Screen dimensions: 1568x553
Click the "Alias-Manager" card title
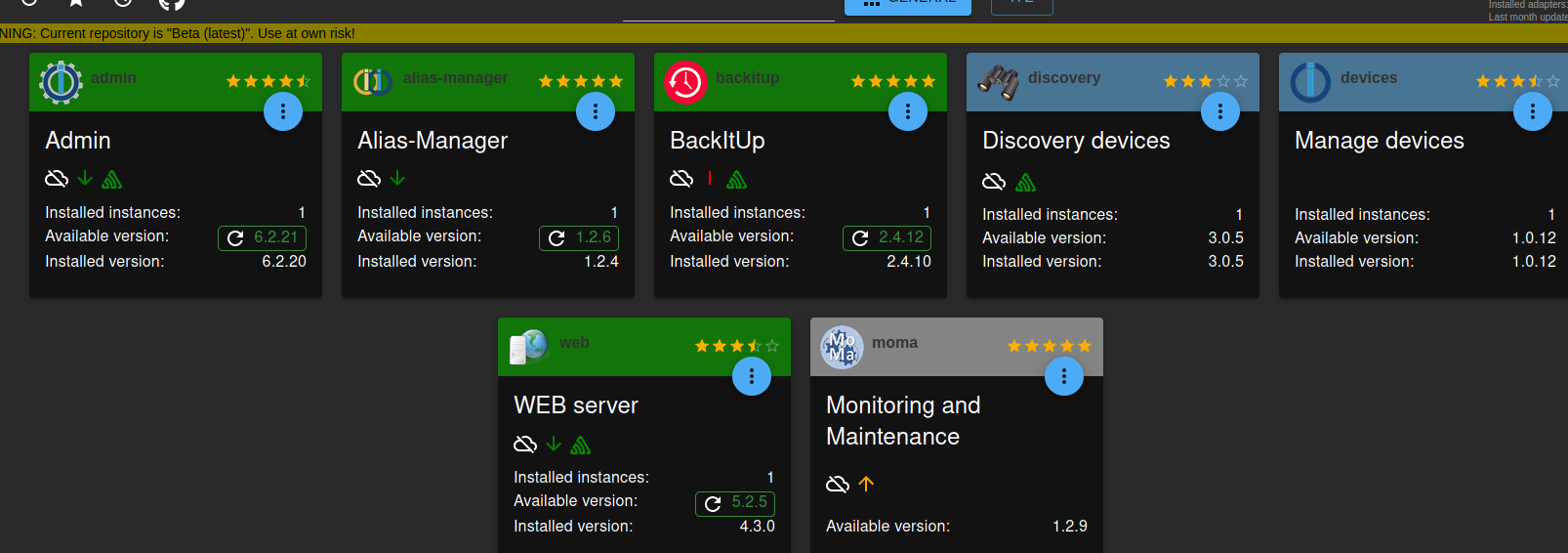click(x=433, y=141)
